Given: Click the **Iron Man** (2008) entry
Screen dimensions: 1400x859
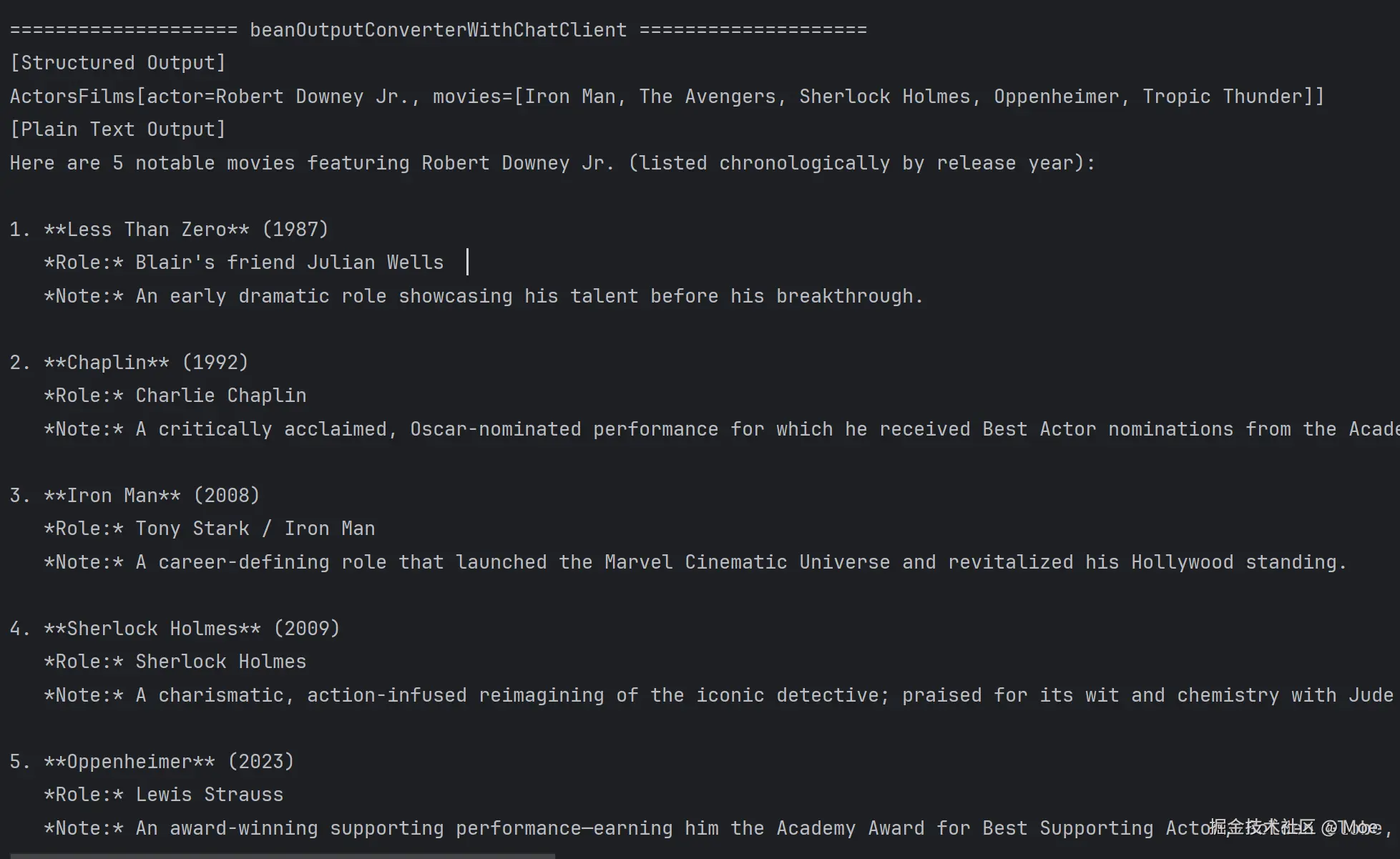Looking at the screenshot, I should point(152,496).
